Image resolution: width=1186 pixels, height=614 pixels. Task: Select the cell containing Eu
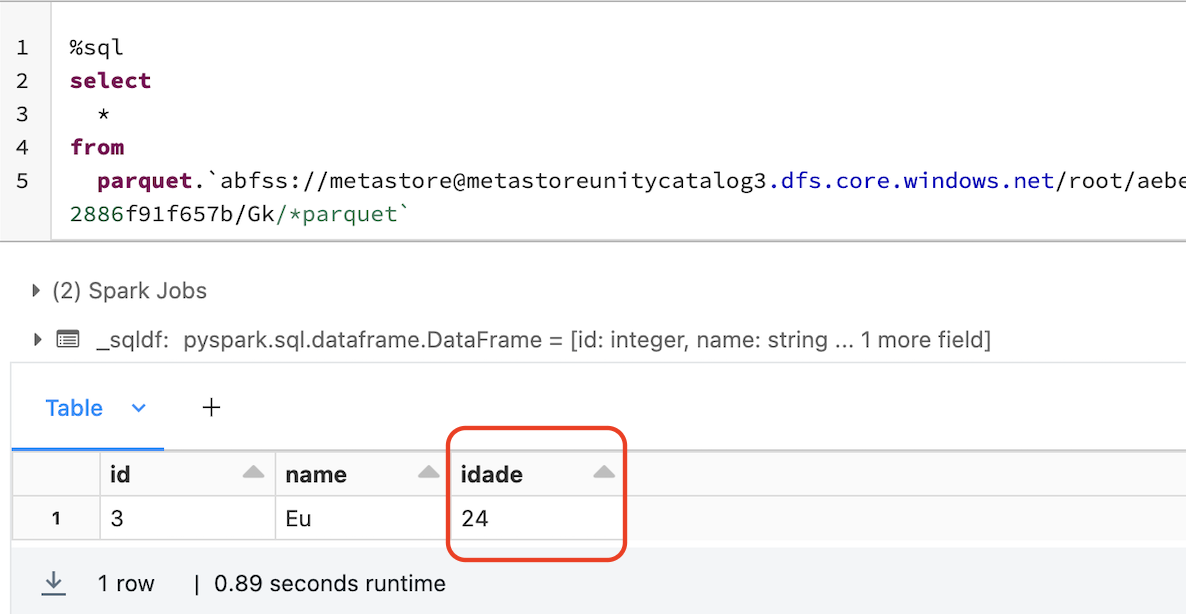point(363,519)
